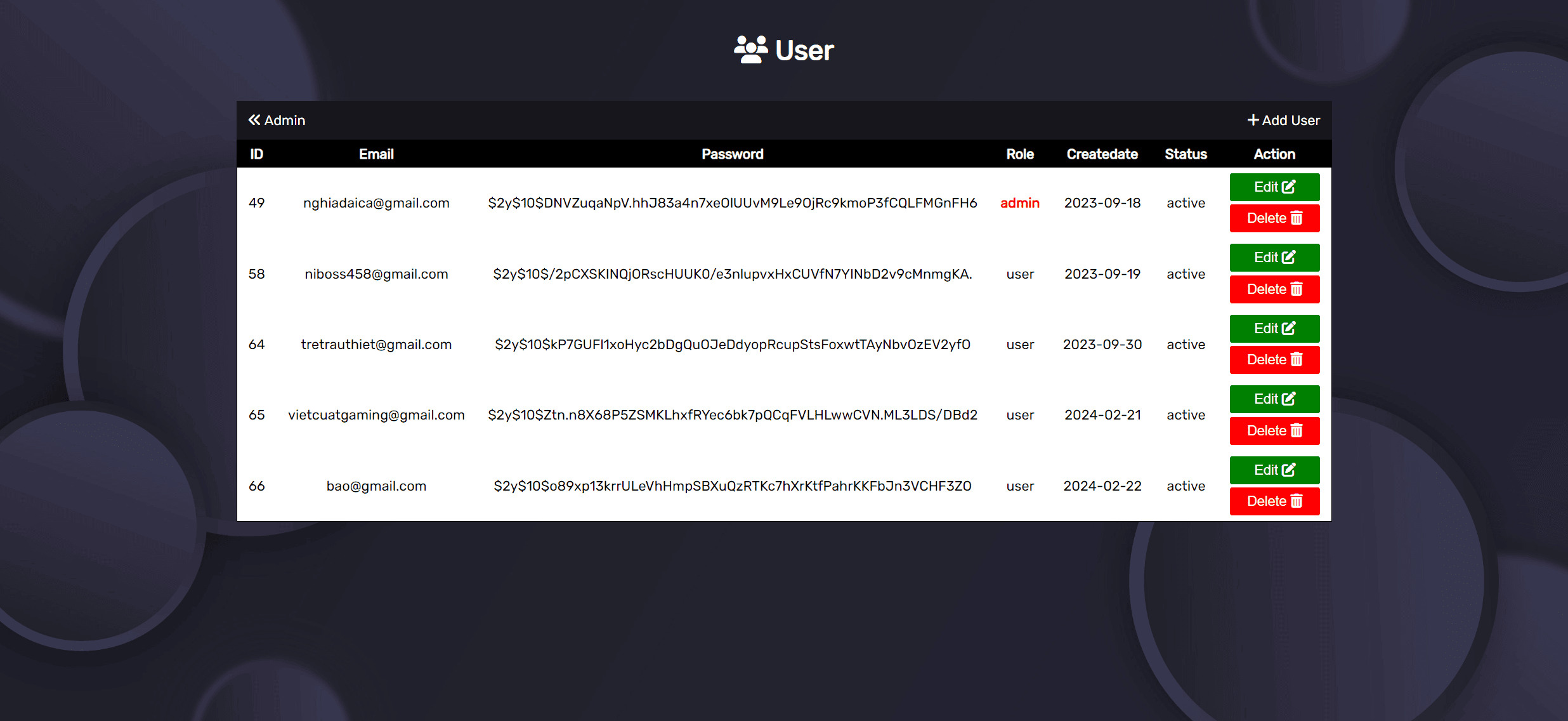The width and height of the screenshot is (1568, 721).
Task: Click the red admin role text
Action: click(x=1020, y=203)
